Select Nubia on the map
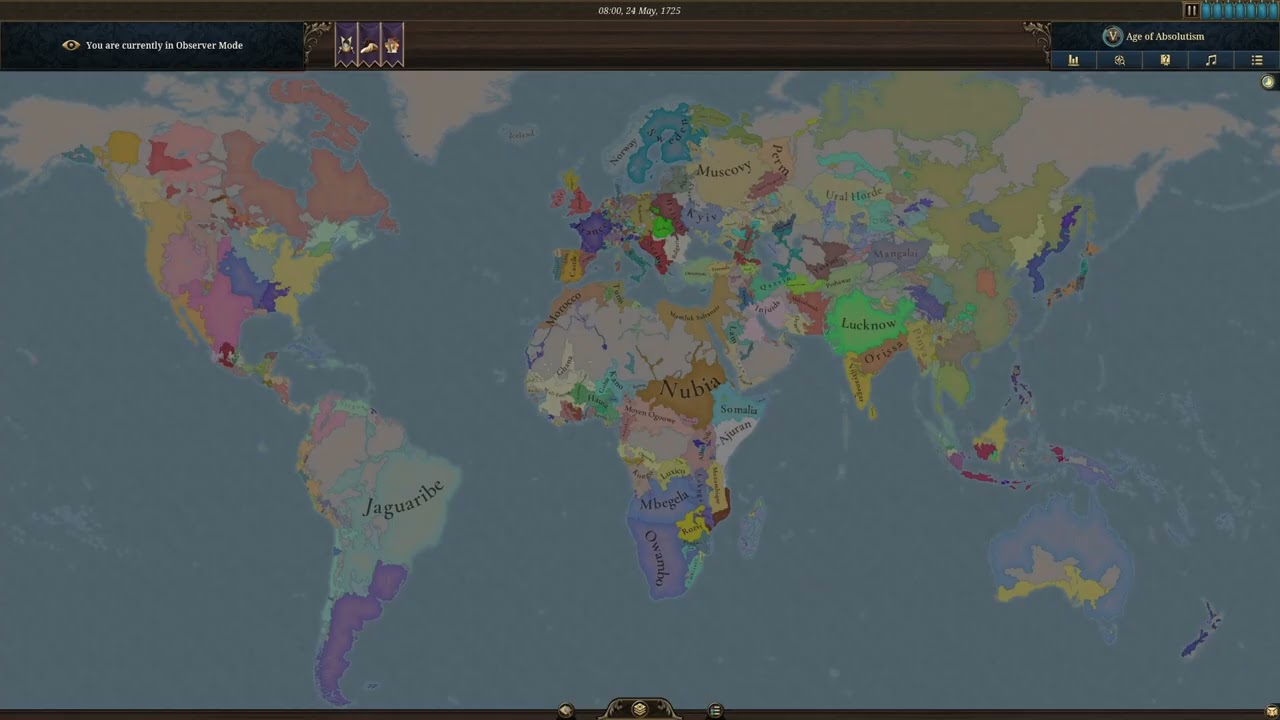The width and height of the screenshot is (1280, 720). click(691, 386)
